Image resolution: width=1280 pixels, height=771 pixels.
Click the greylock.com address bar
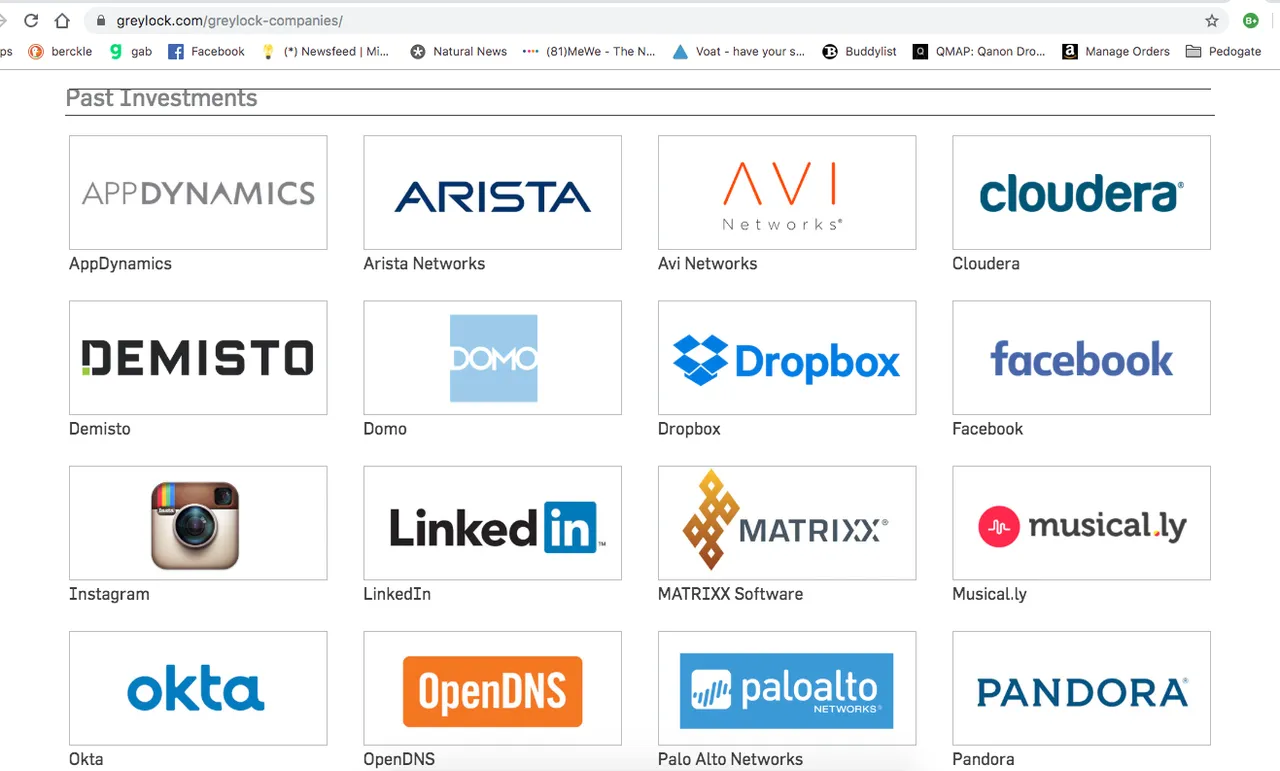coord(655,21)
